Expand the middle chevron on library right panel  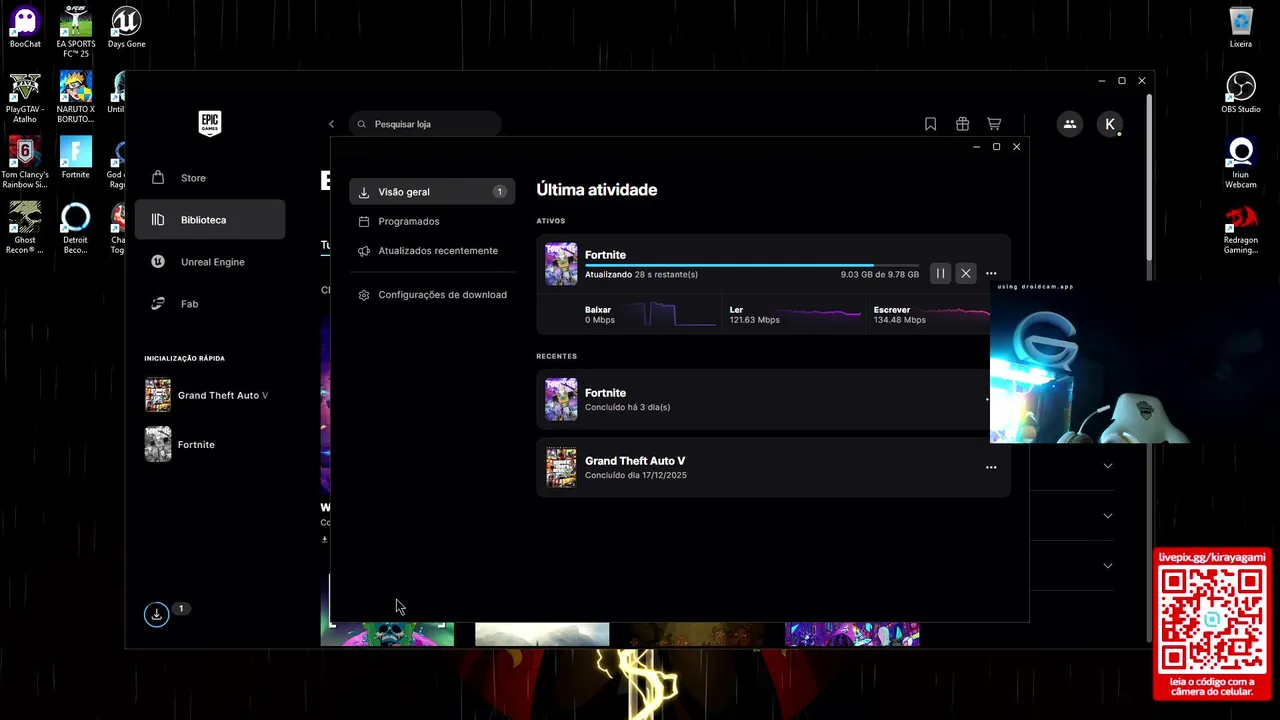(x=1107, y=516)
